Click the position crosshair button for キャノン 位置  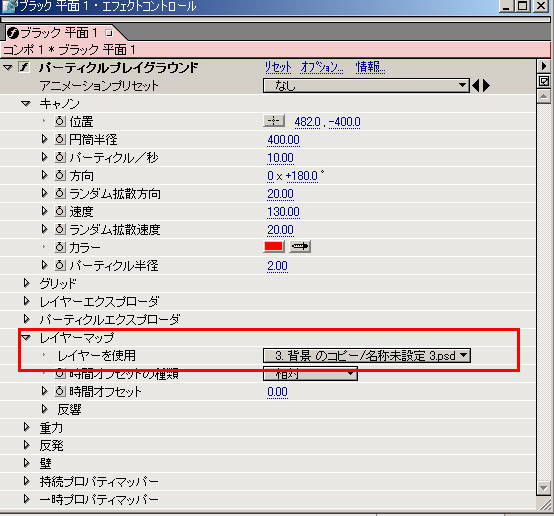[274, 121]
